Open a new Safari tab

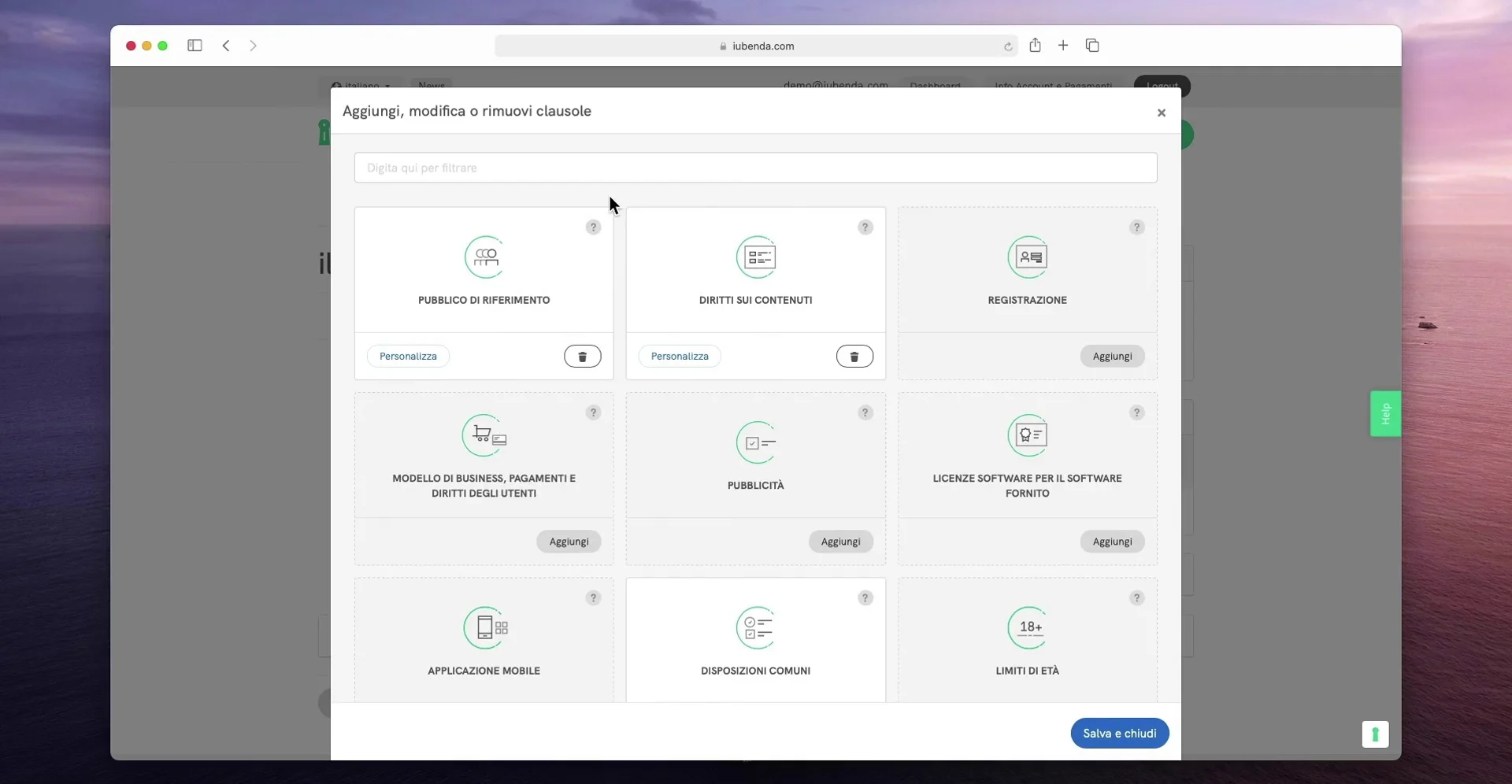tap(1063, 46)
